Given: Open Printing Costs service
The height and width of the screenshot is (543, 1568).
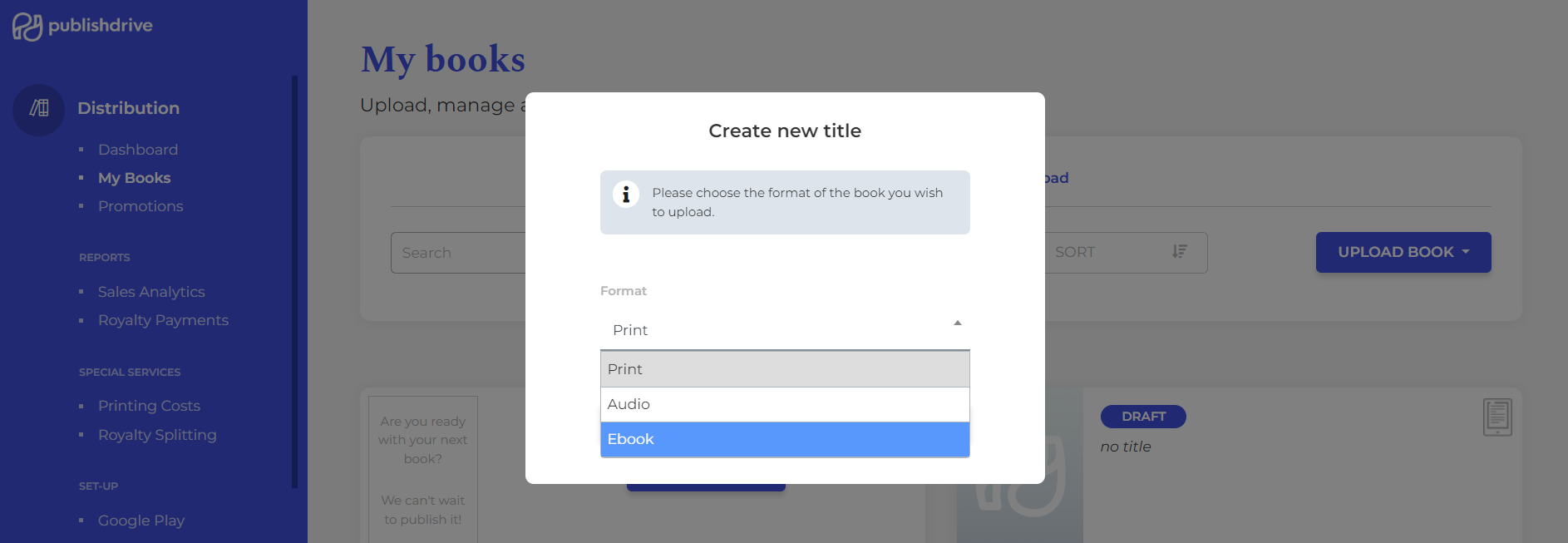Looking at the screenshot, I should tap(149, 406).
